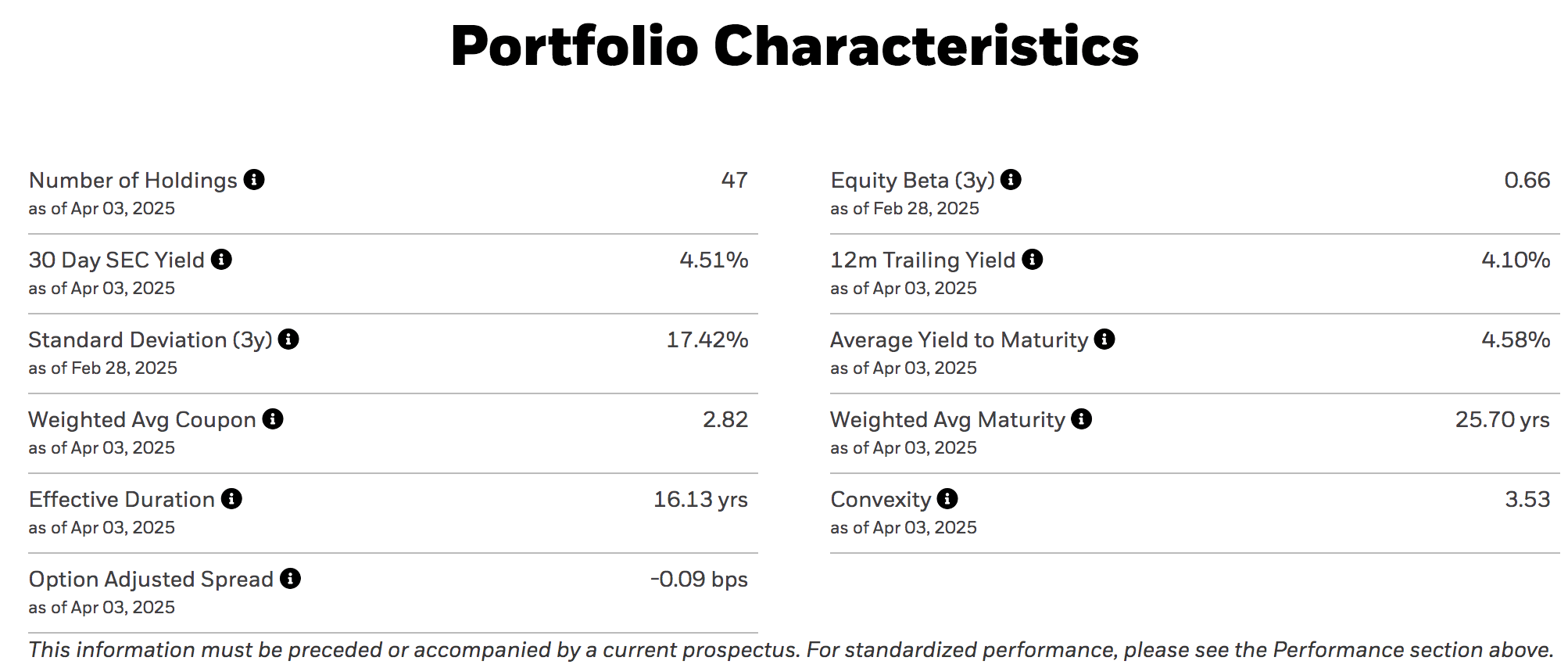Screen dimensions: 1568x668
Task: Click the Equity Beta value of 0.66
Action: point(1527,181)
